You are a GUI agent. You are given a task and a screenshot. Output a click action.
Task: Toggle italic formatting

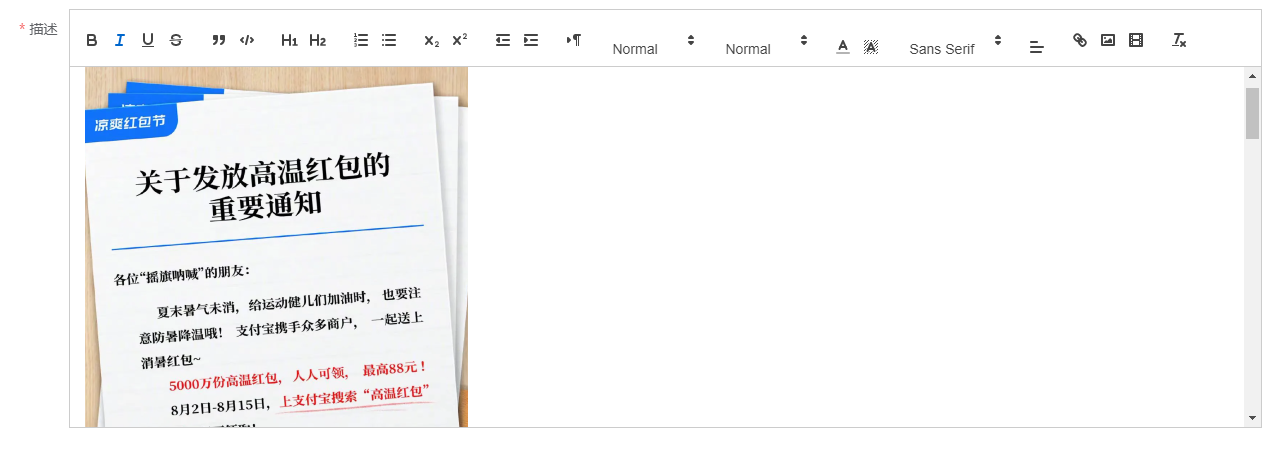tap(120, 40)
